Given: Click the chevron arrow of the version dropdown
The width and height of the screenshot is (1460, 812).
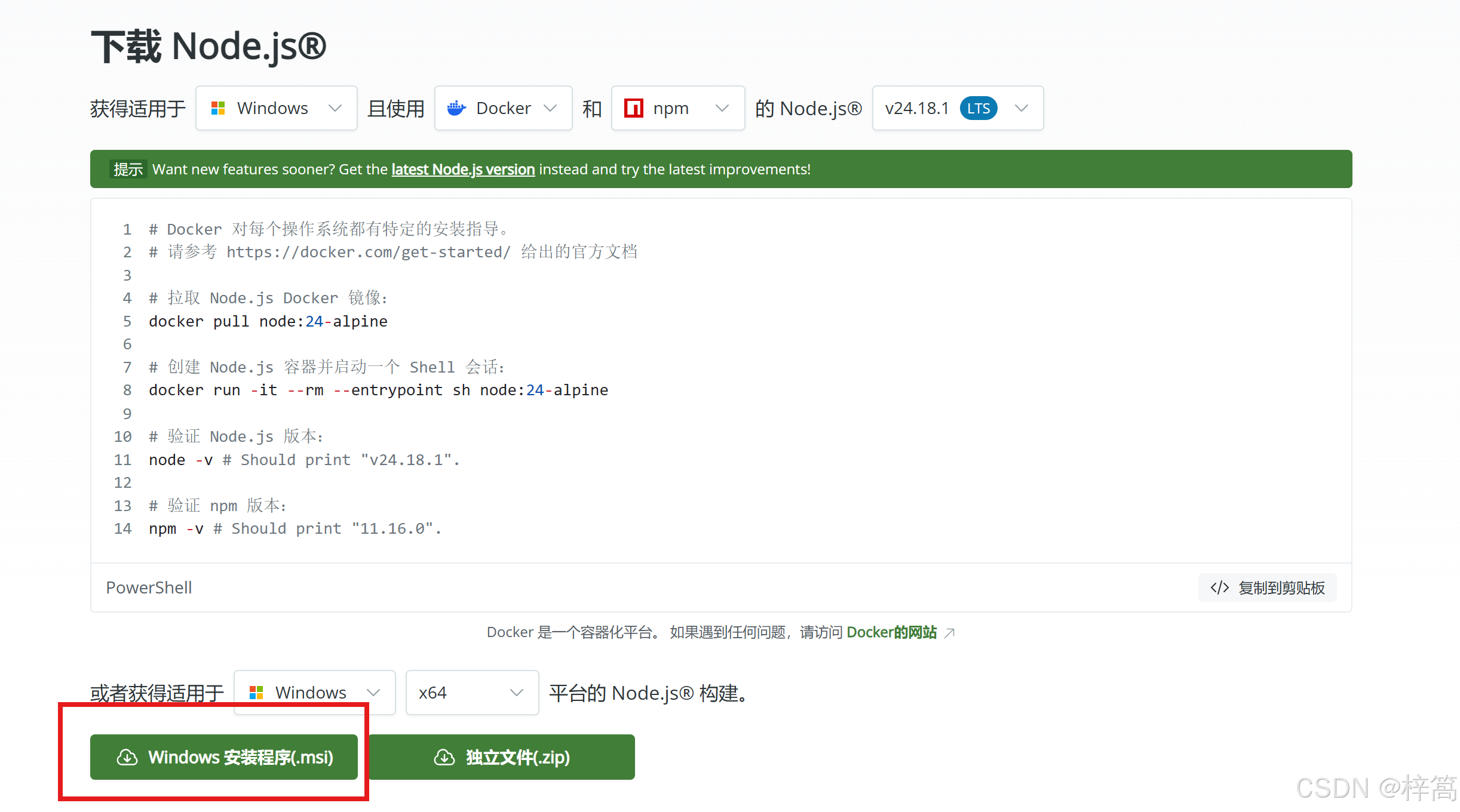Looking at the screenshot, I should click(x=1022, y=108).
